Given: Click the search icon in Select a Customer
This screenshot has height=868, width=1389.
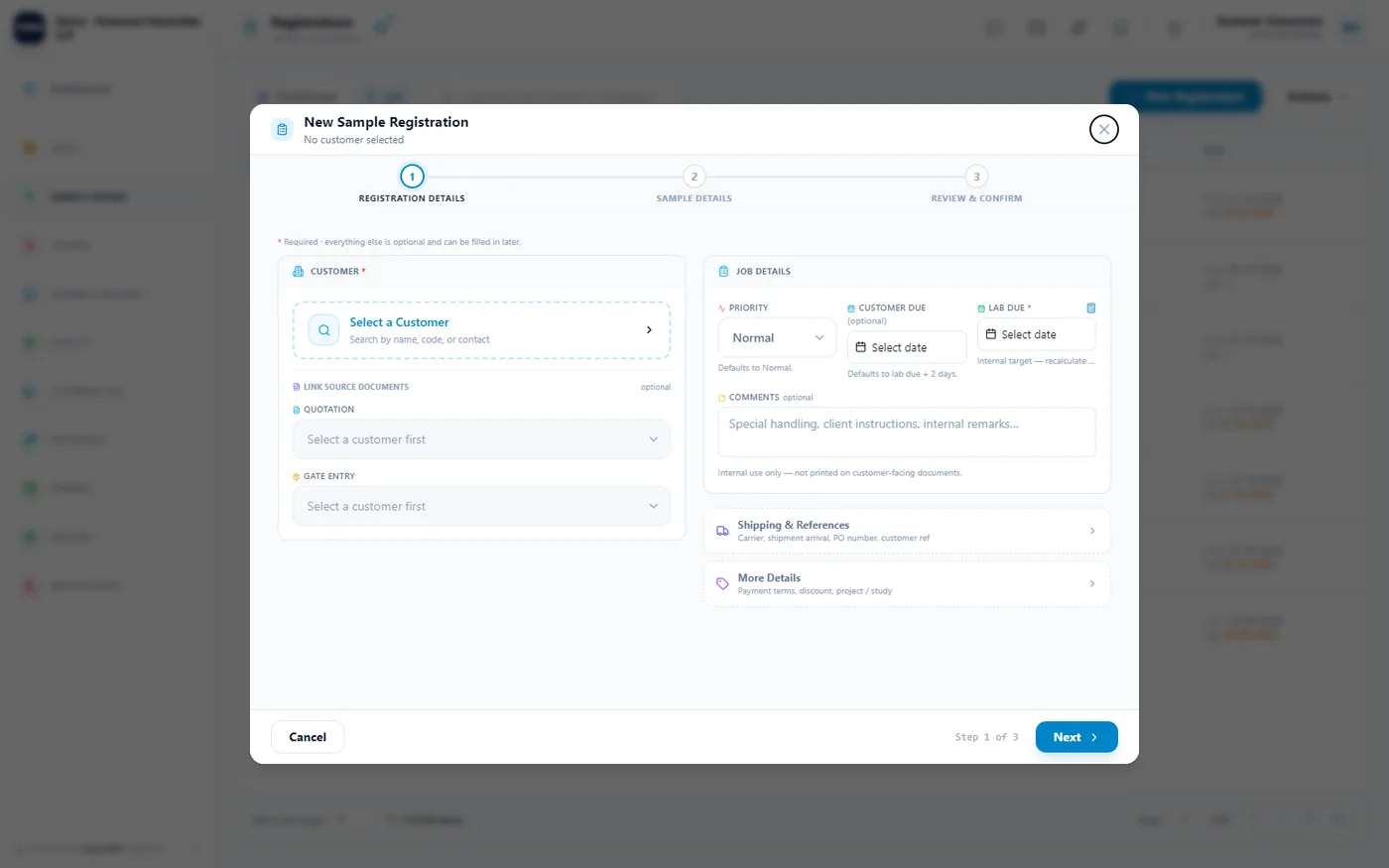Looking at the screenshot, I should pos(324,330).
